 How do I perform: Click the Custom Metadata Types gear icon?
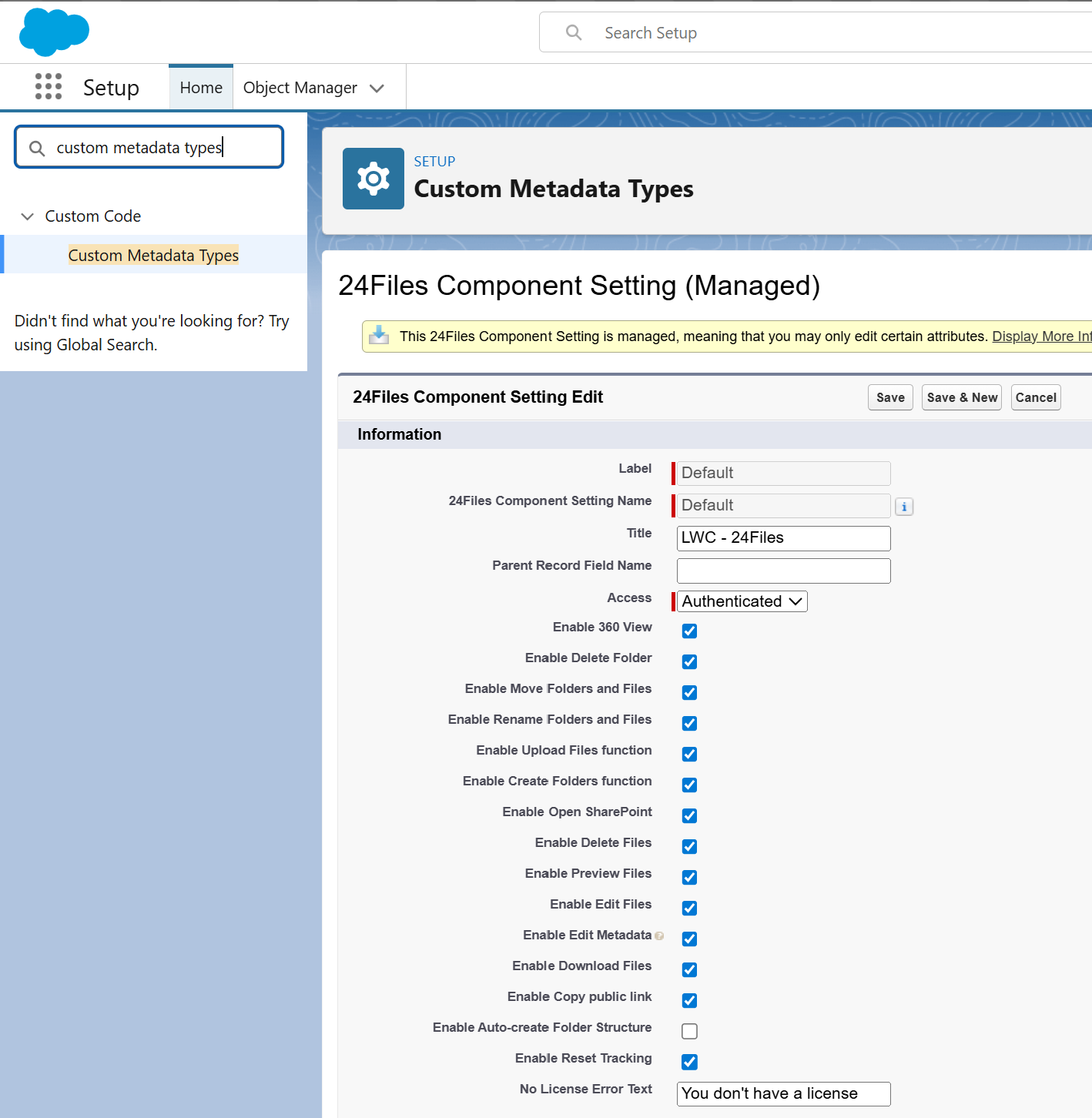pyautogui.click(x=373, y=179)
